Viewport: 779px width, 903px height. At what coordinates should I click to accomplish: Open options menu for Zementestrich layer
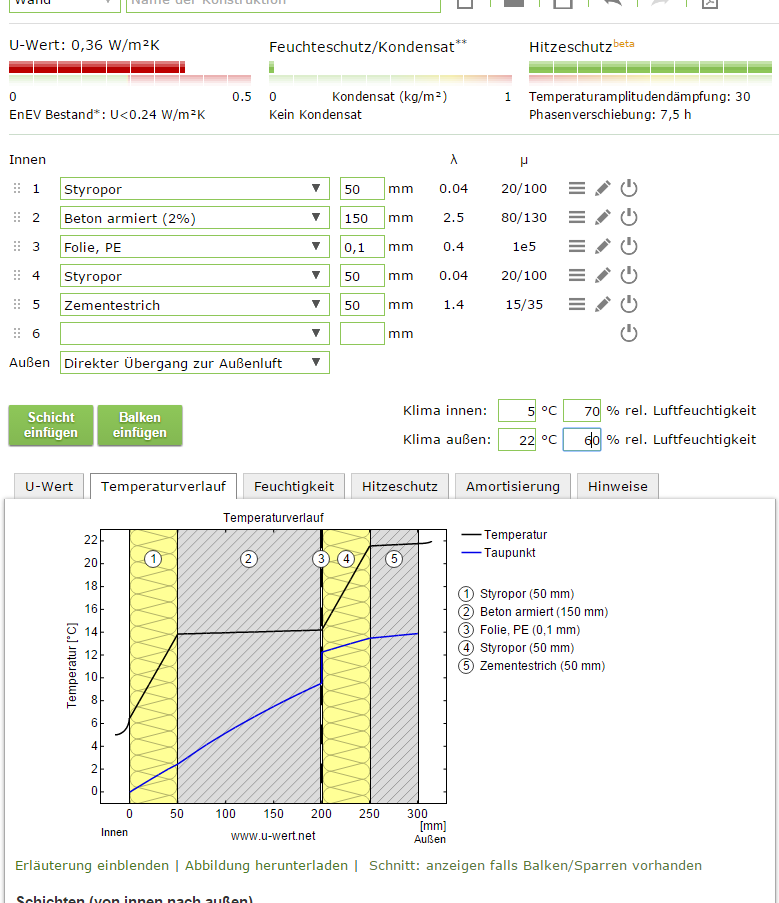(x=577, y=305)
